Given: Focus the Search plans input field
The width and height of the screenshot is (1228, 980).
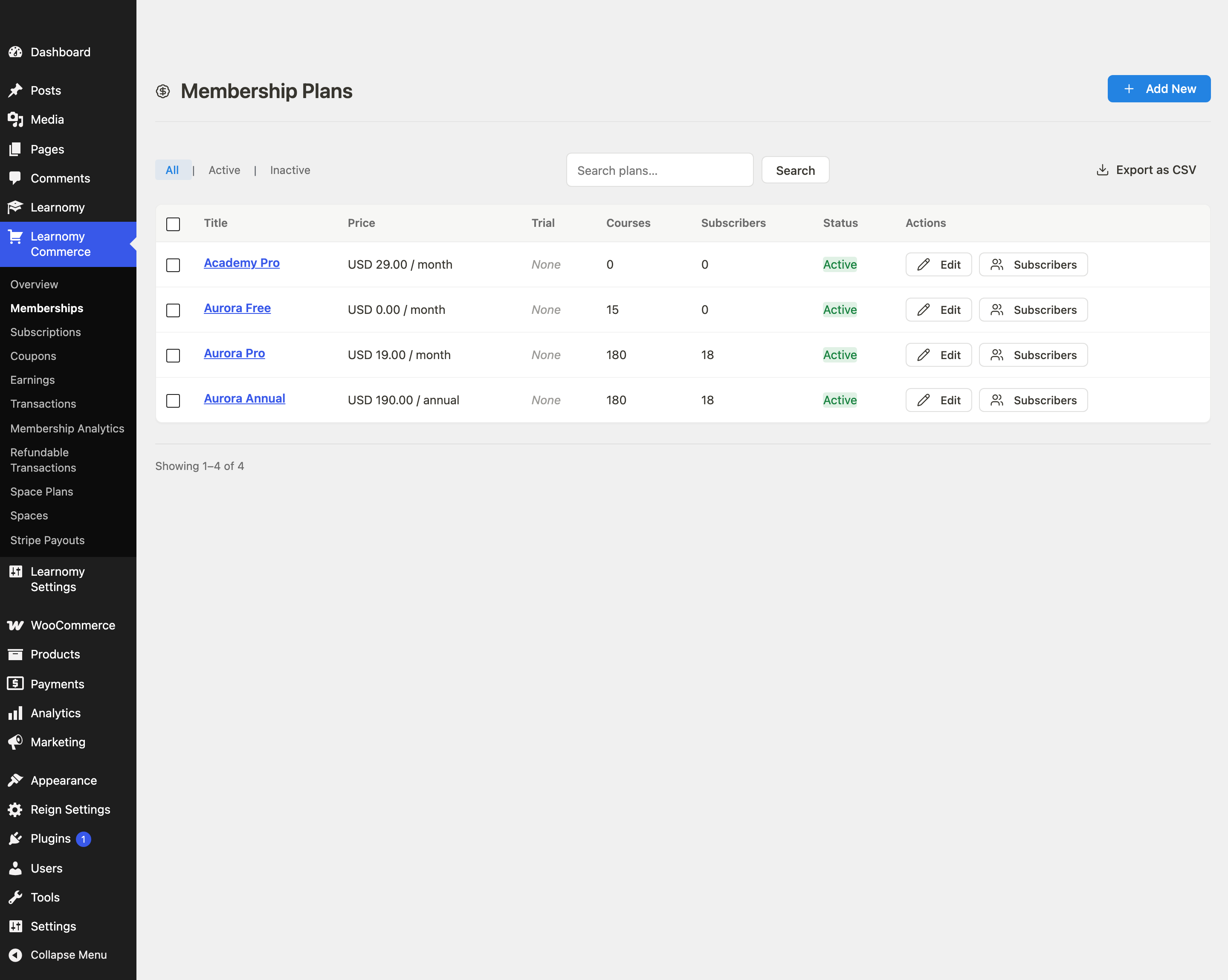Looking at the screenshot, I should pos(660,170).
